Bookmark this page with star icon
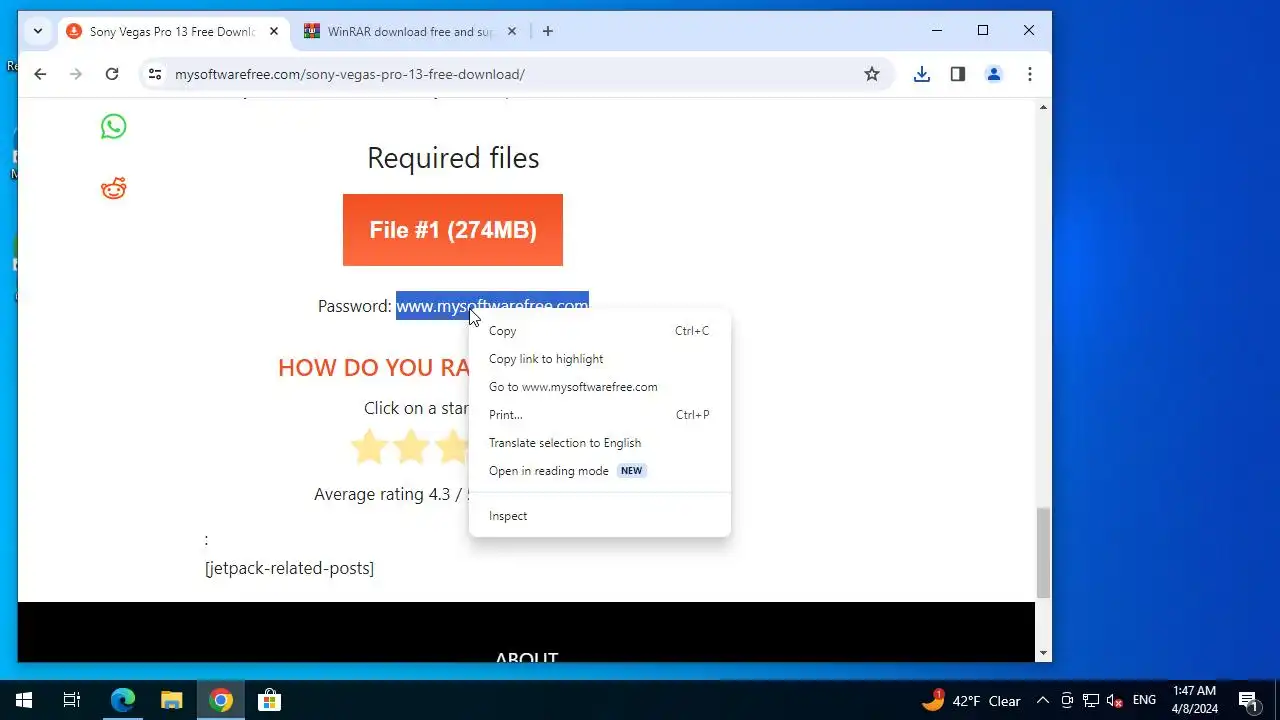 872,74
